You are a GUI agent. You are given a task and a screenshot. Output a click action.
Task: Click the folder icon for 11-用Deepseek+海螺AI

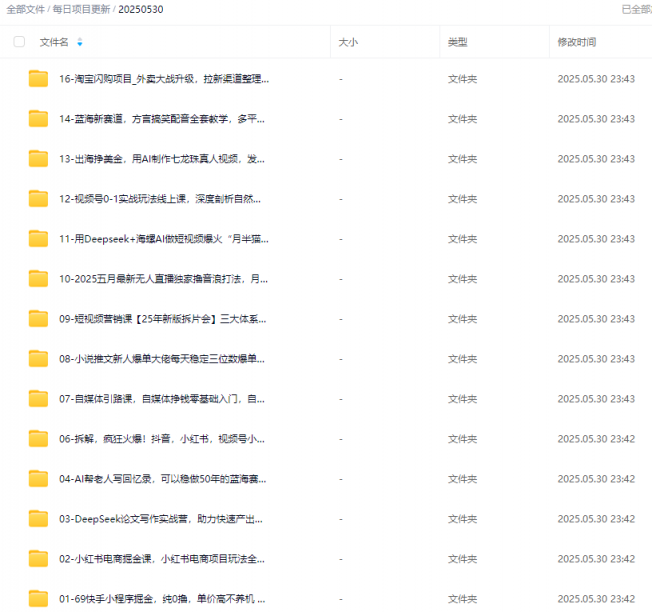pyautogui.click(x=38, y=239)
